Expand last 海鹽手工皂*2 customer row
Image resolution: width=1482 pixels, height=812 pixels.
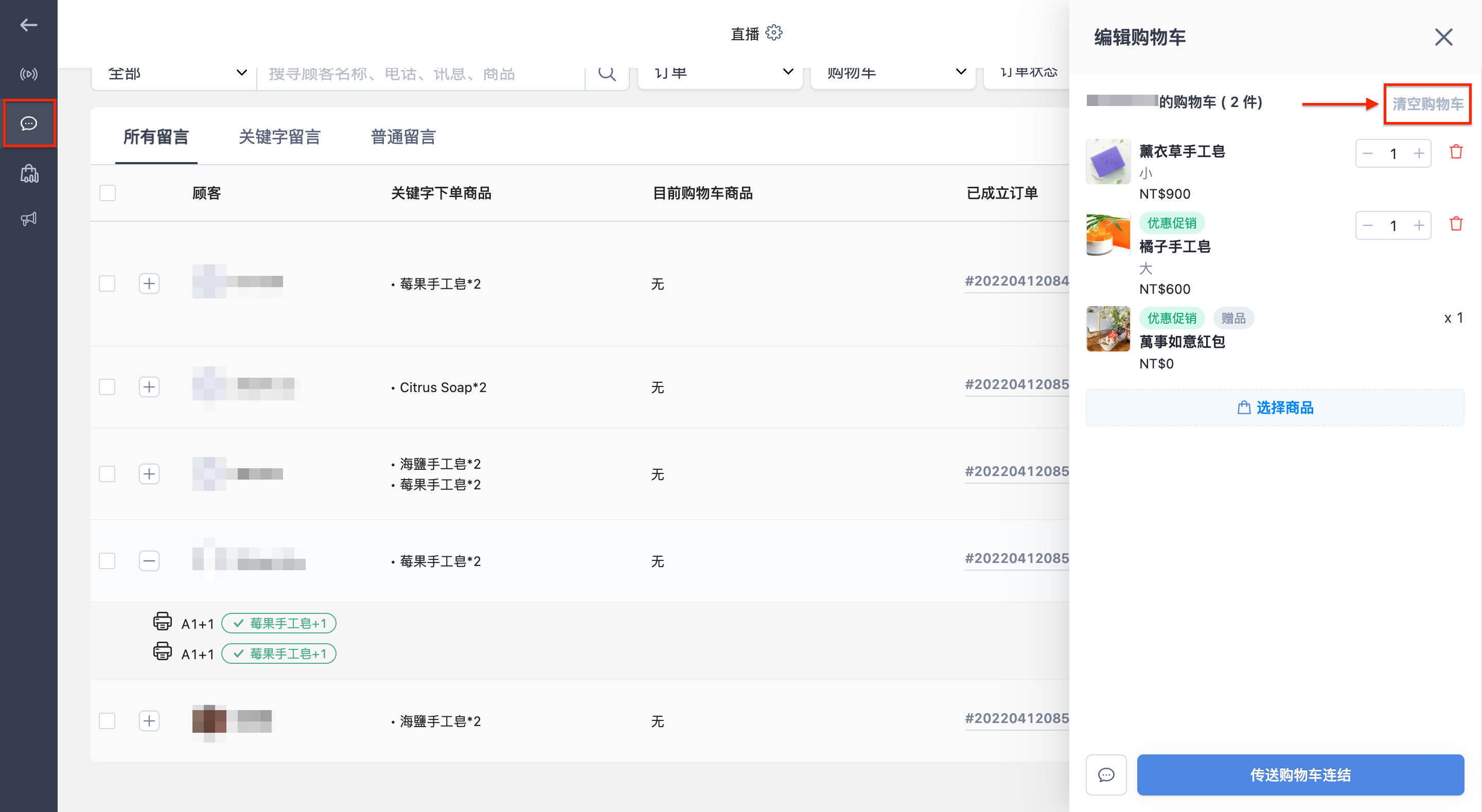150,721
